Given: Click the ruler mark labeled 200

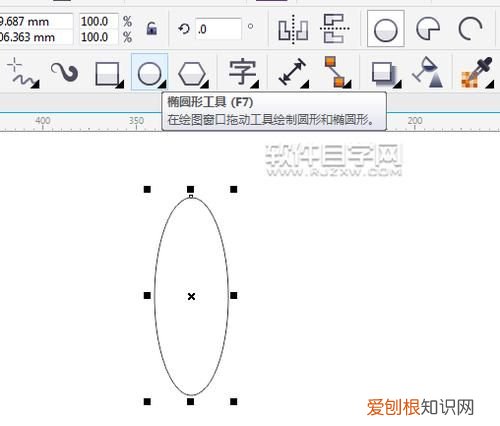Looking at the screenshot, I should (415, 120).
